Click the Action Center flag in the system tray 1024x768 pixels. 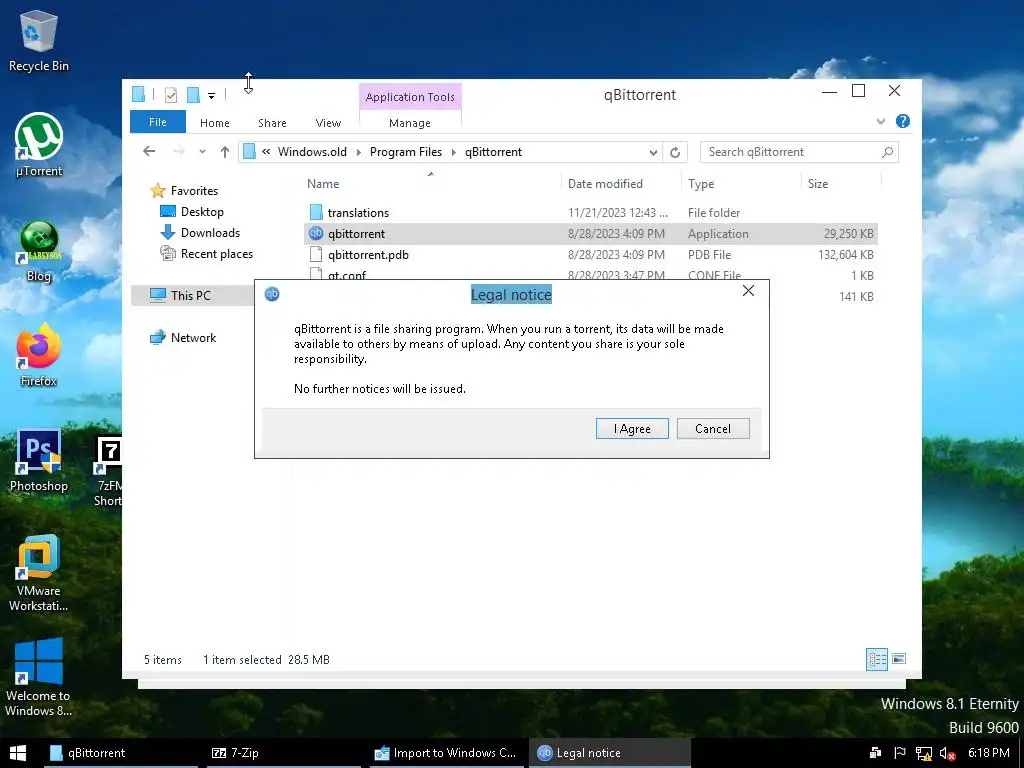pos(899,753)
